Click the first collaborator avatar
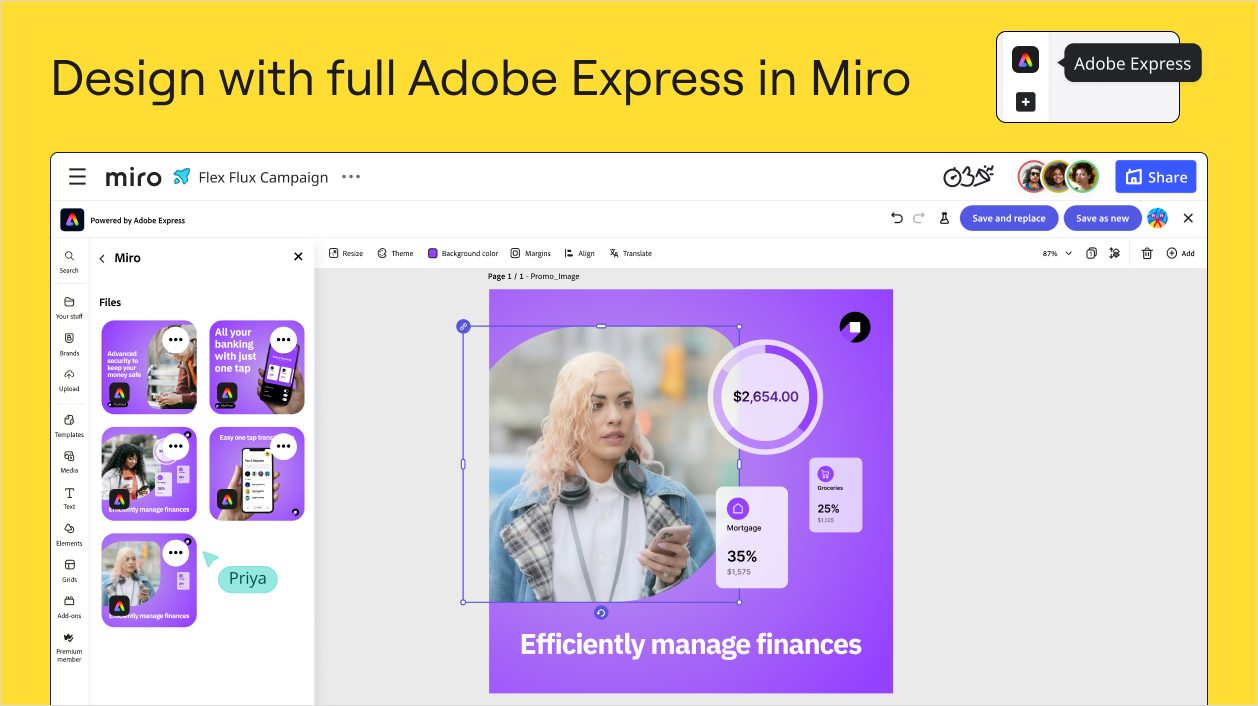The width and height of the screenshot is (1258, 706). coord(1034,177)
